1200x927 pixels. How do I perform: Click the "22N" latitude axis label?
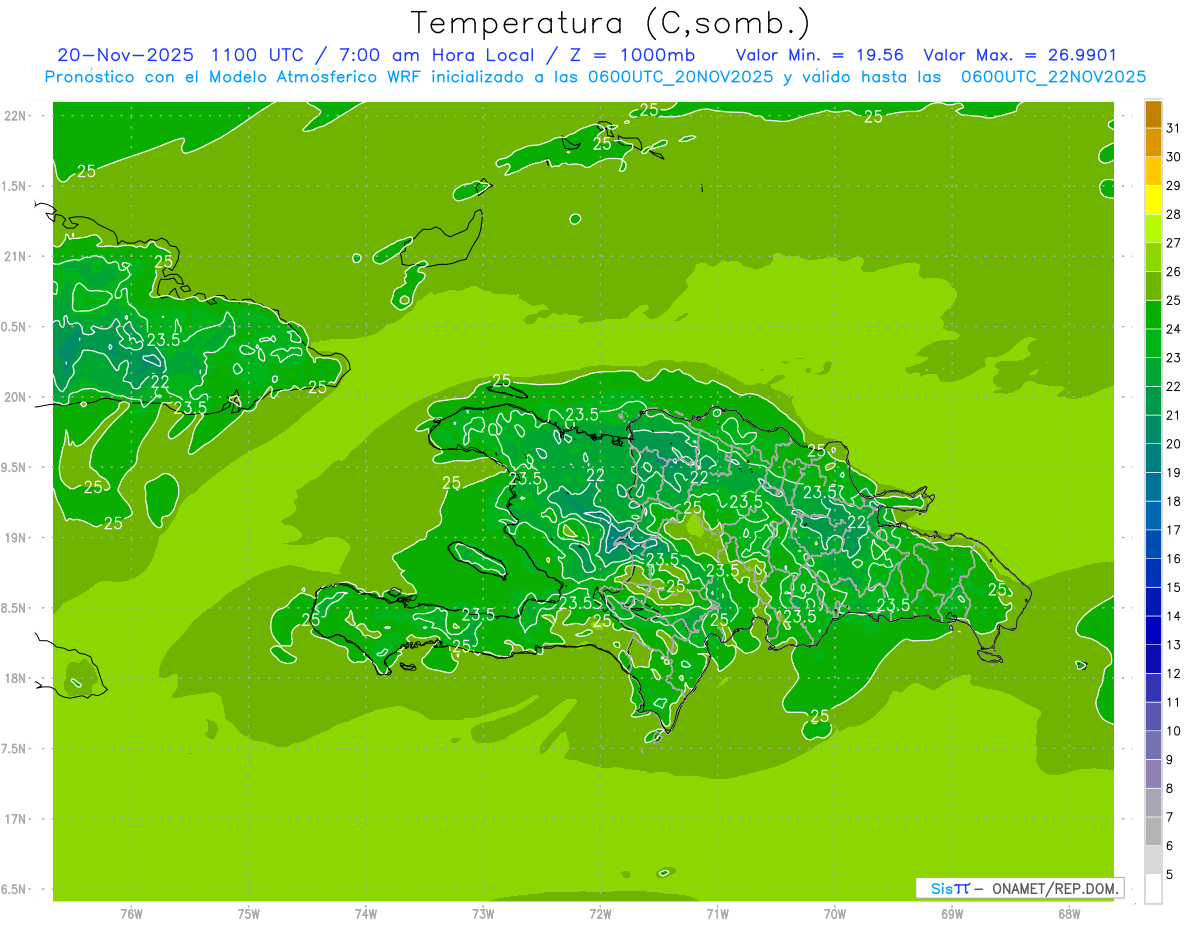15,116
